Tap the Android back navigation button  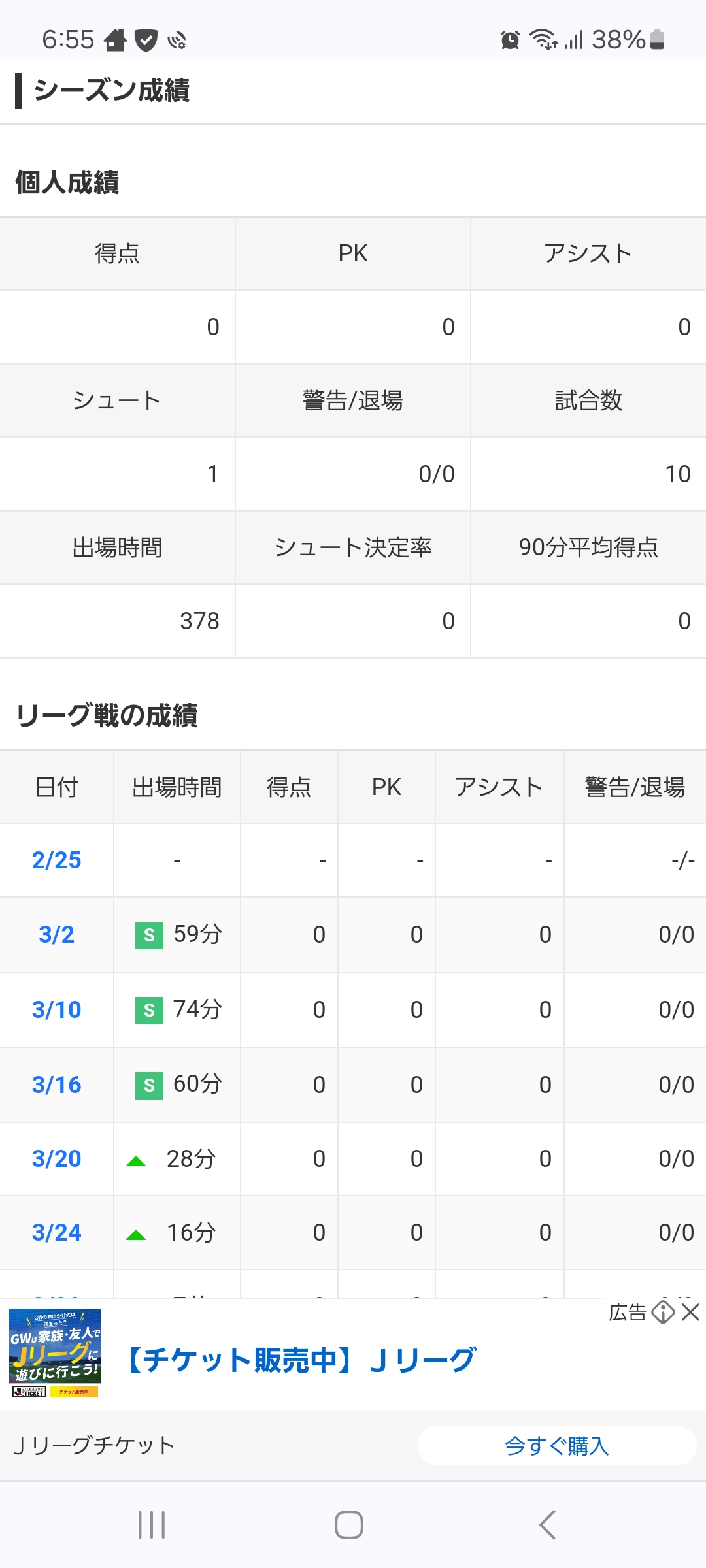pos(547,1525)
